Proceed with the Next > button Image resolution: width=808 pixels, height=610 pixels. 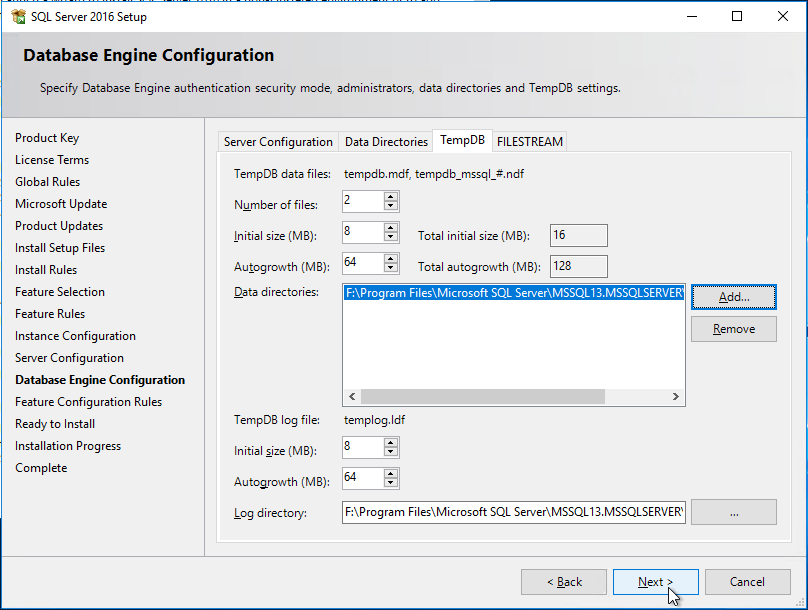pyautogui.click(x=655, y=582)
